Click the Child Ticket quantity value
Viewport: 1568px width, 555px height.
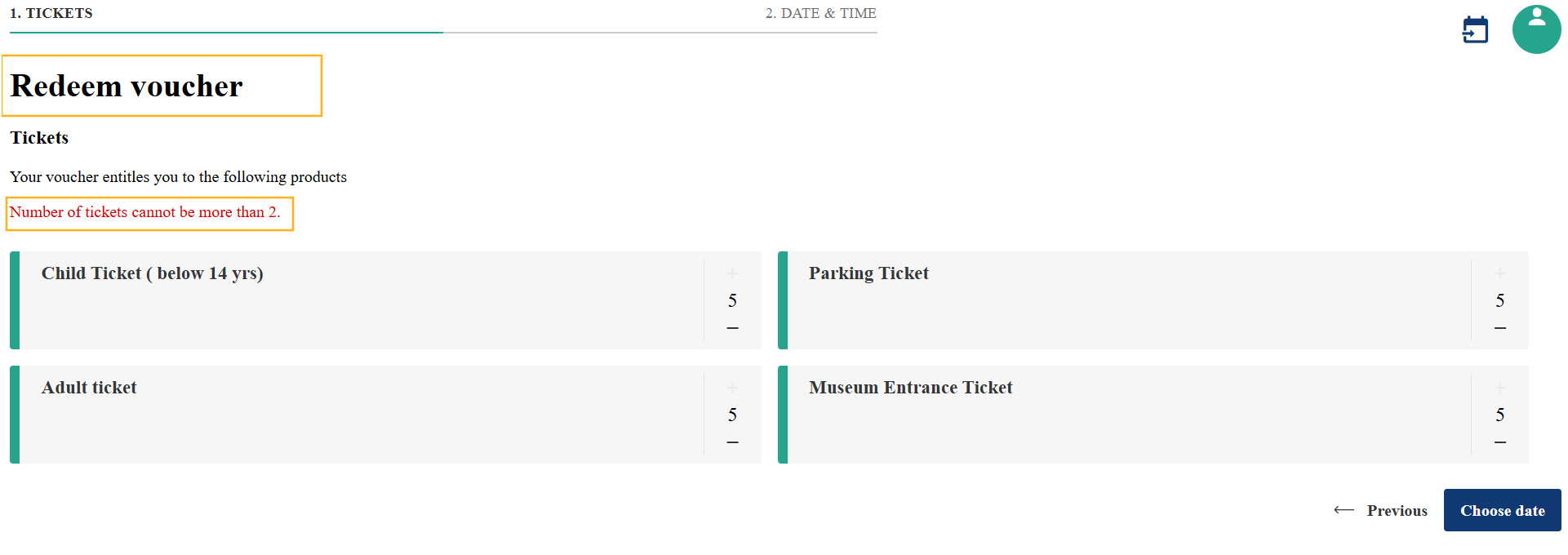732,300
